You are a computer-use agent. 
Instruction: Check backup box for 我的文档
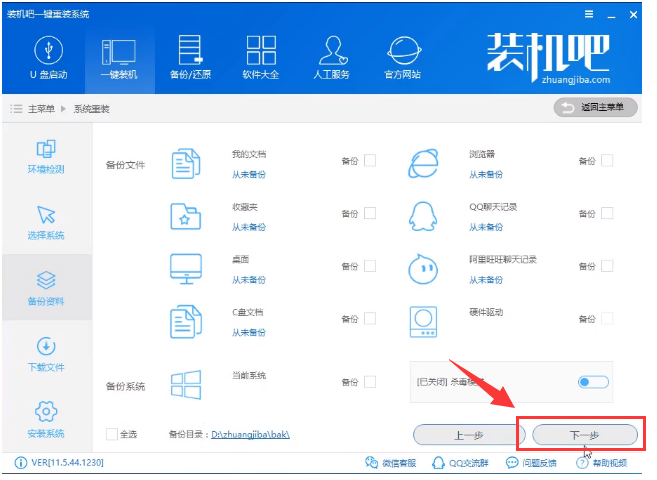(370, 160)
